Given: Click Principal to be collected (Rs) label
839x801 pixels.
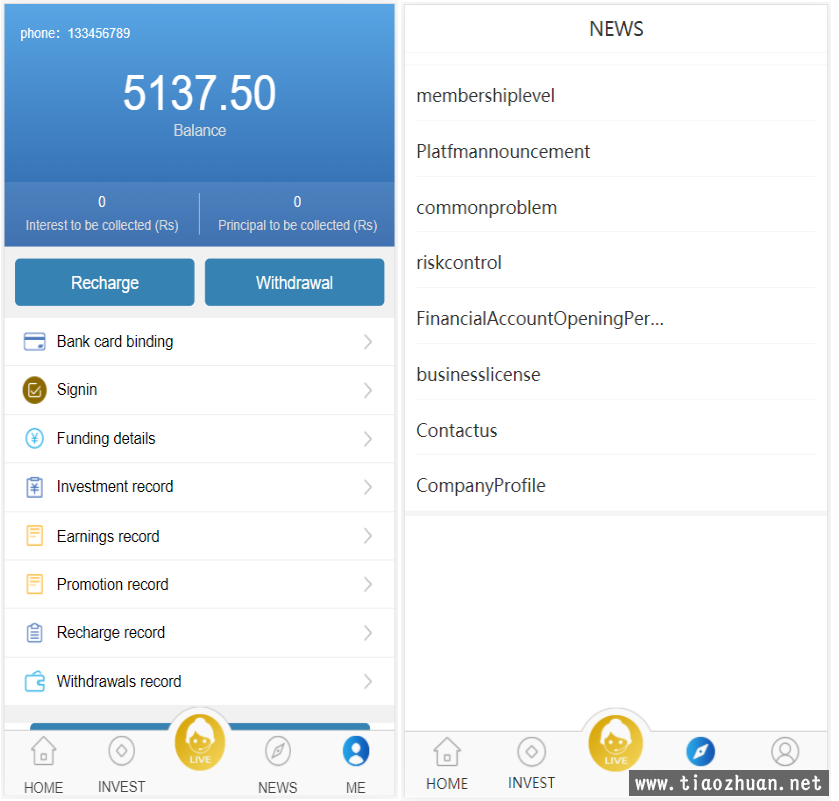Looking at the screenshot, I should (x=298, y=225).
